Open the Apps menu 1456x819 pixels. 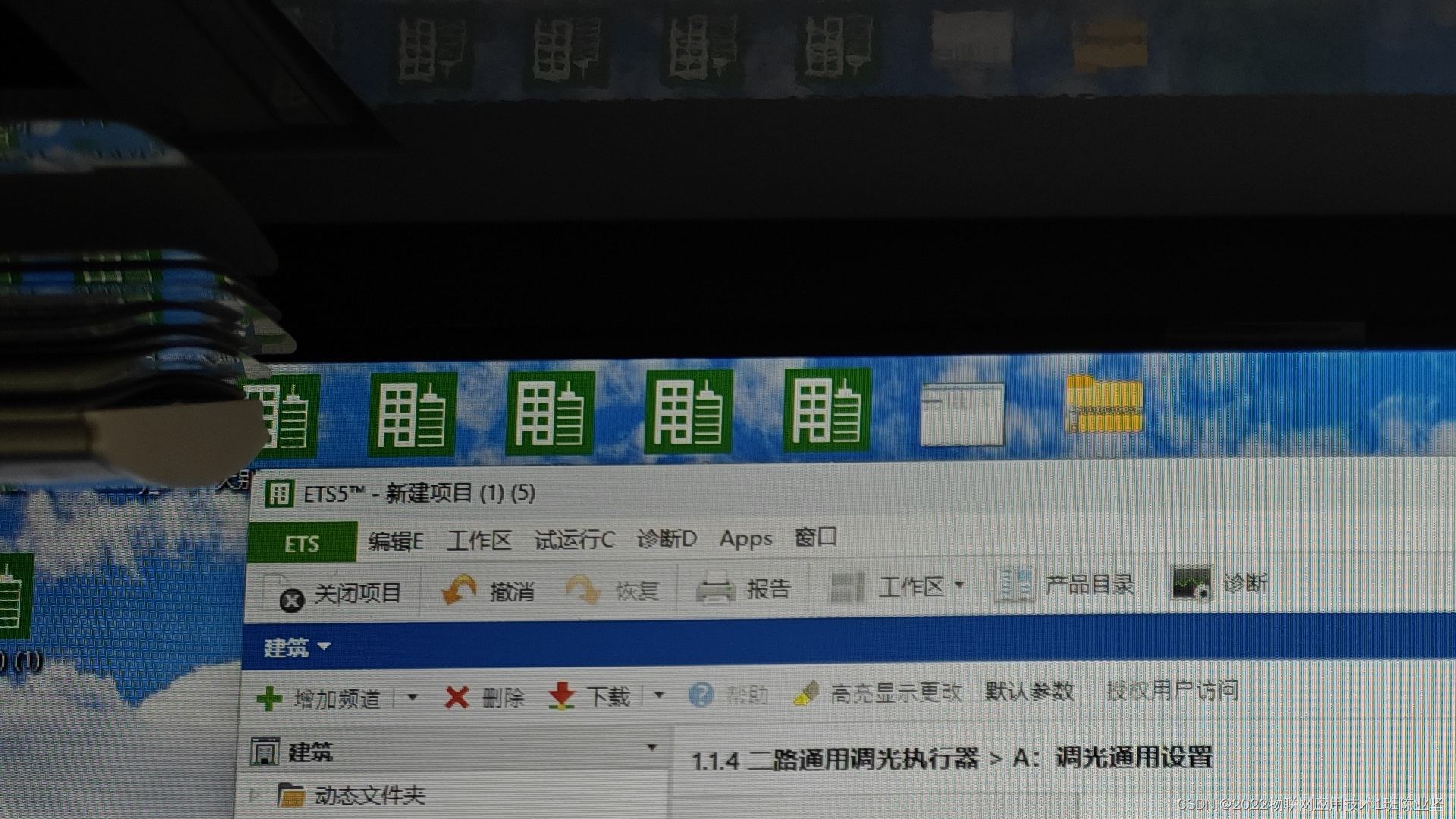(745, 538)
